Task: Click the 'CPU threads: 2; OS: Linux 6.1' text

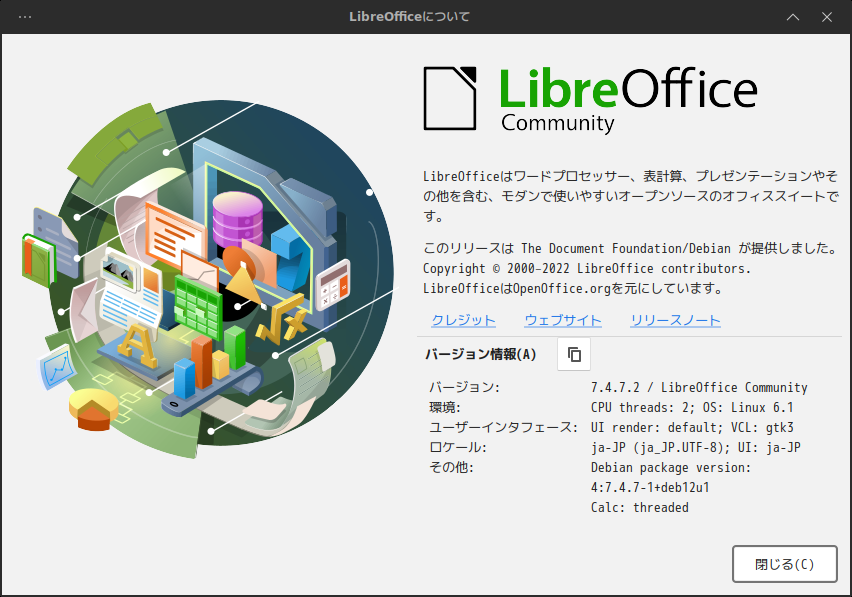Action: [692, 407]
